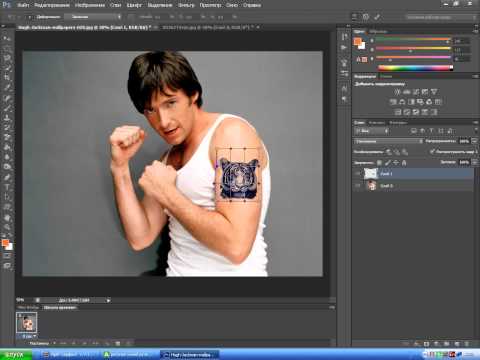Open the Фильтр menu
This screenshot has height=360, width=480.
pyautogui.click(x=186, y=5)
